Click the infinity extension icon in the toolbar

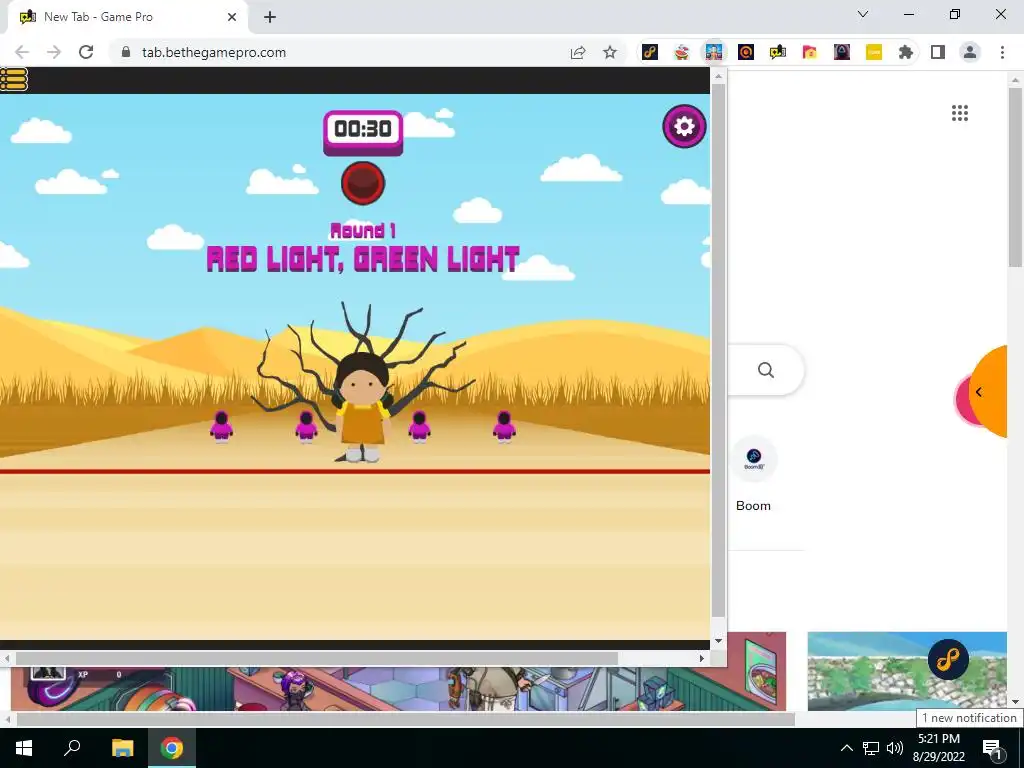click(x=650, y=52)
